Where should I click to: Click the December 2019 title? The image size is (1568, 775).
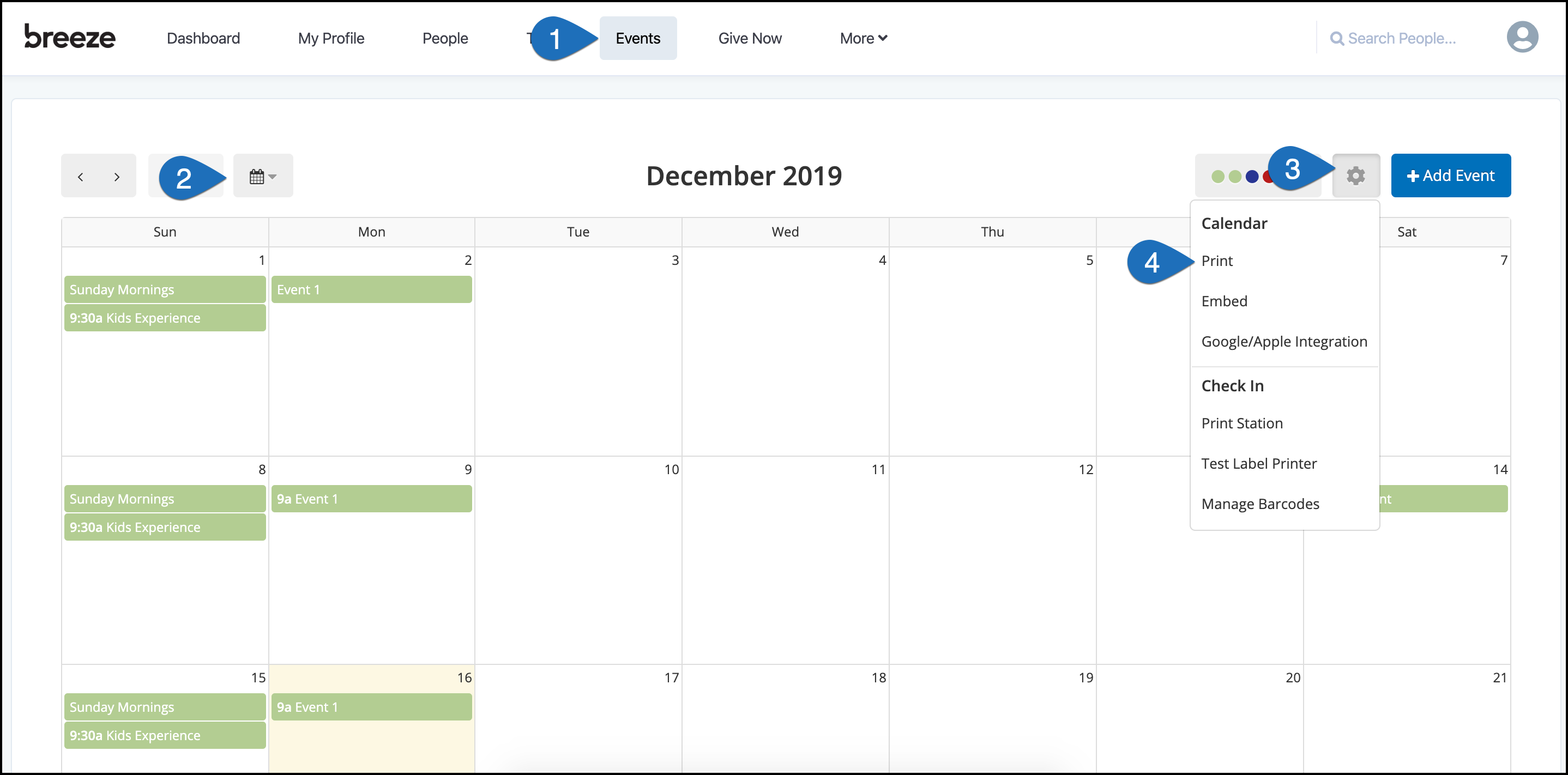[x=744, y=176]
